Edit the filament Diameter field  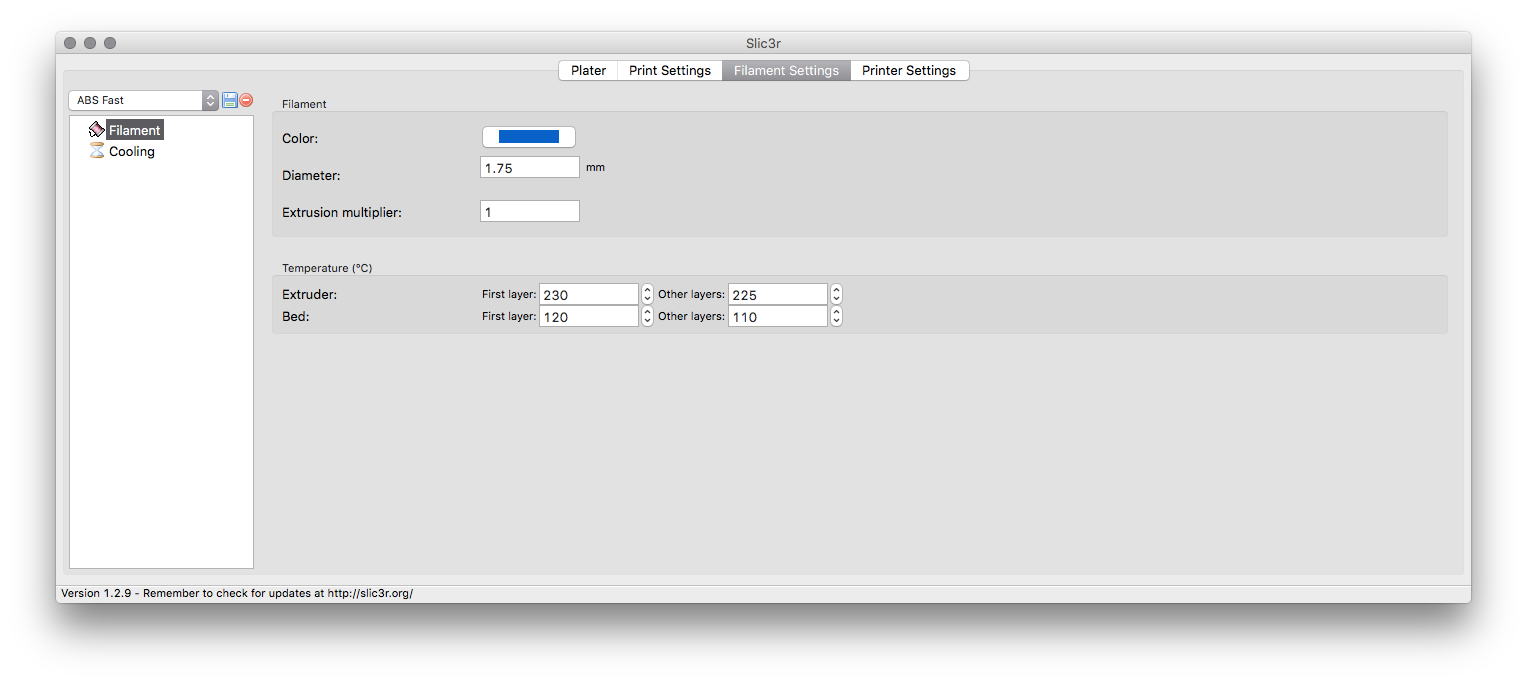coord(529,167)
